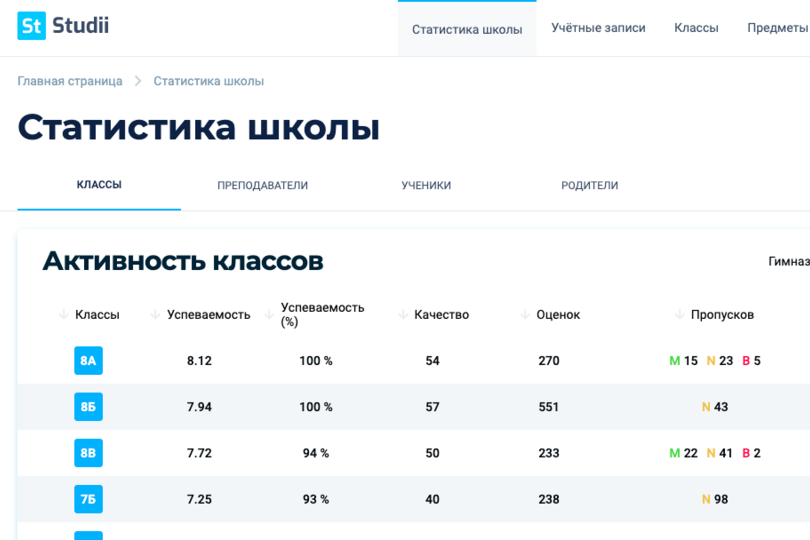This screenshot has width=810, height=540.
Task: Click the 7.25 score in 7Б row
Action: (199, 499)
